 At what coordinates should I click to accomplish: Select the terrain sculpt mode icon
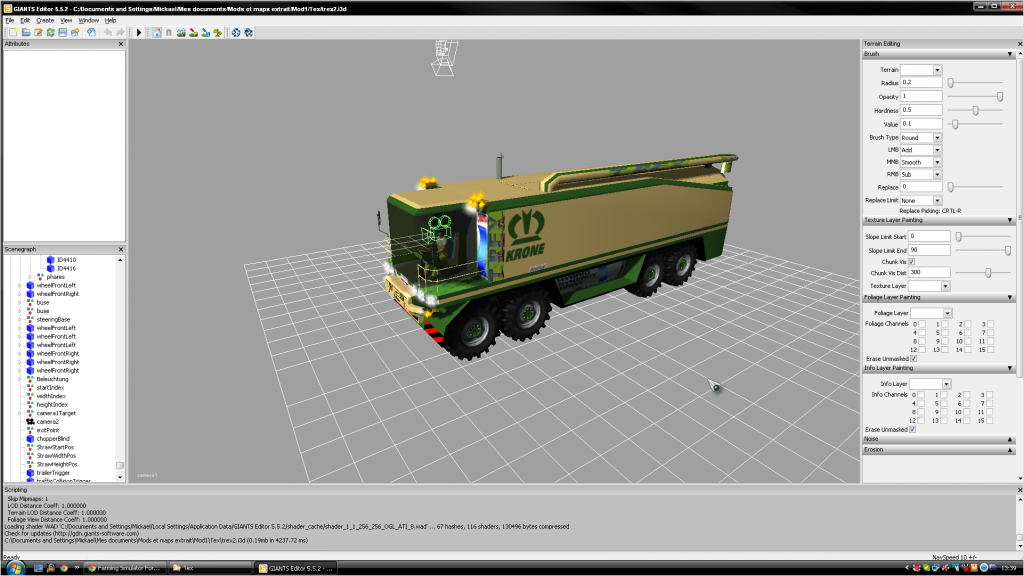[181, 33]
